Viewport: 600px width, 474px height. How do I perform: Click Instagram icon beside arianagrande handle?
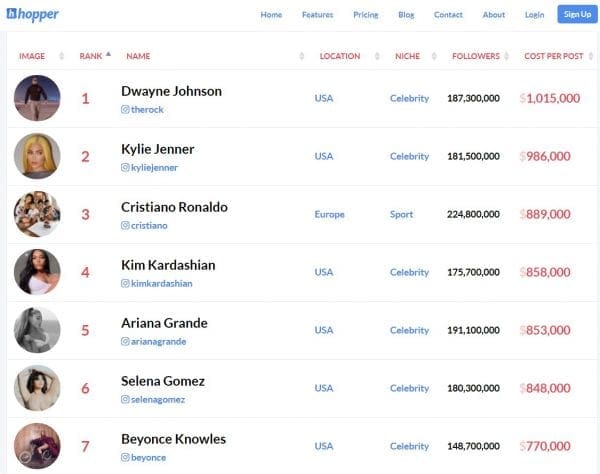pyautogui.click(x=125, y=342)
